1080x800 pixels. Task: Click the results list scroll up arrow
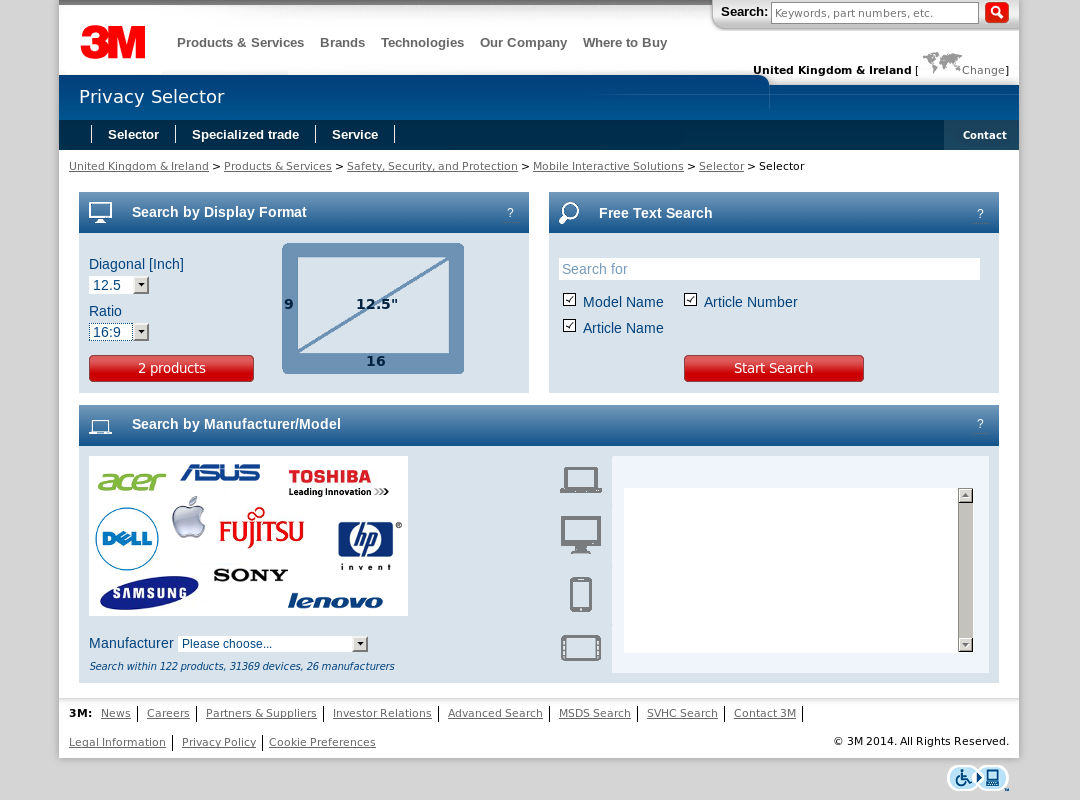[x=966, y=495]
